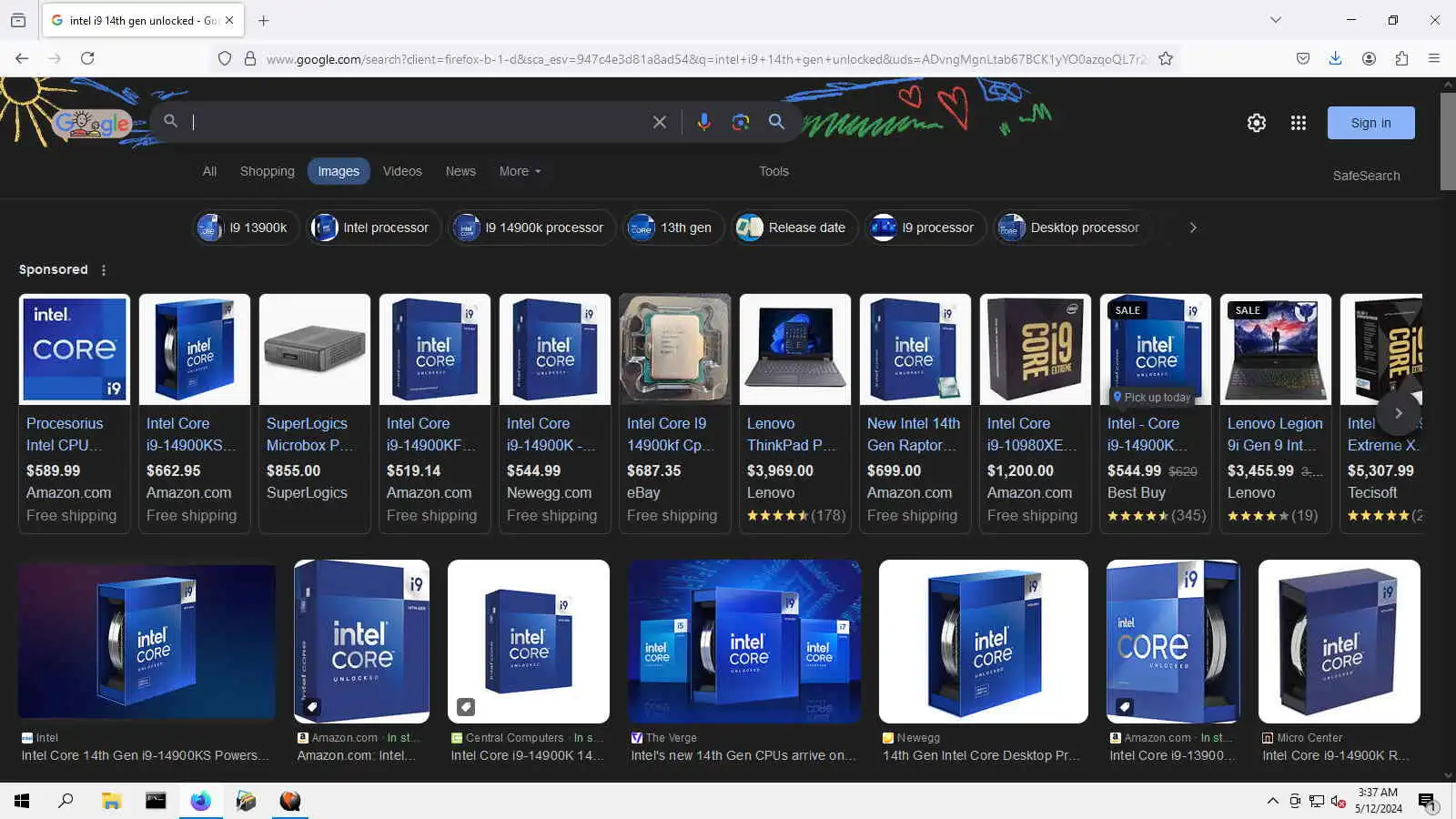The width and height of the screenshot is (1456, 819).
Task: Filter by Intel processor chip
Action: (x=373, y=227)
